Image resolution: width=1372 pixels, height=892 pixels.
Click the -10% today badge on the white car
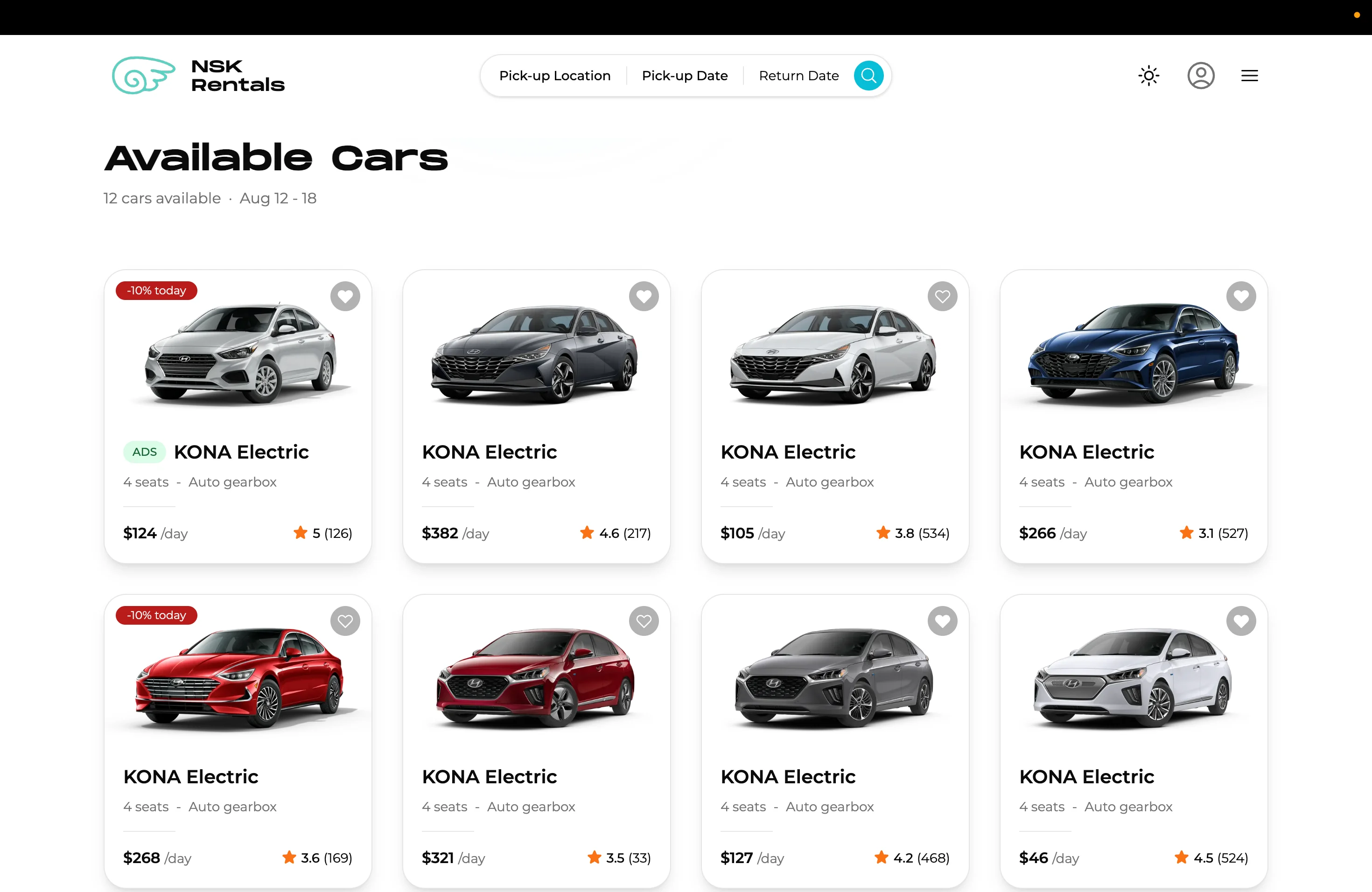[156, 291]
